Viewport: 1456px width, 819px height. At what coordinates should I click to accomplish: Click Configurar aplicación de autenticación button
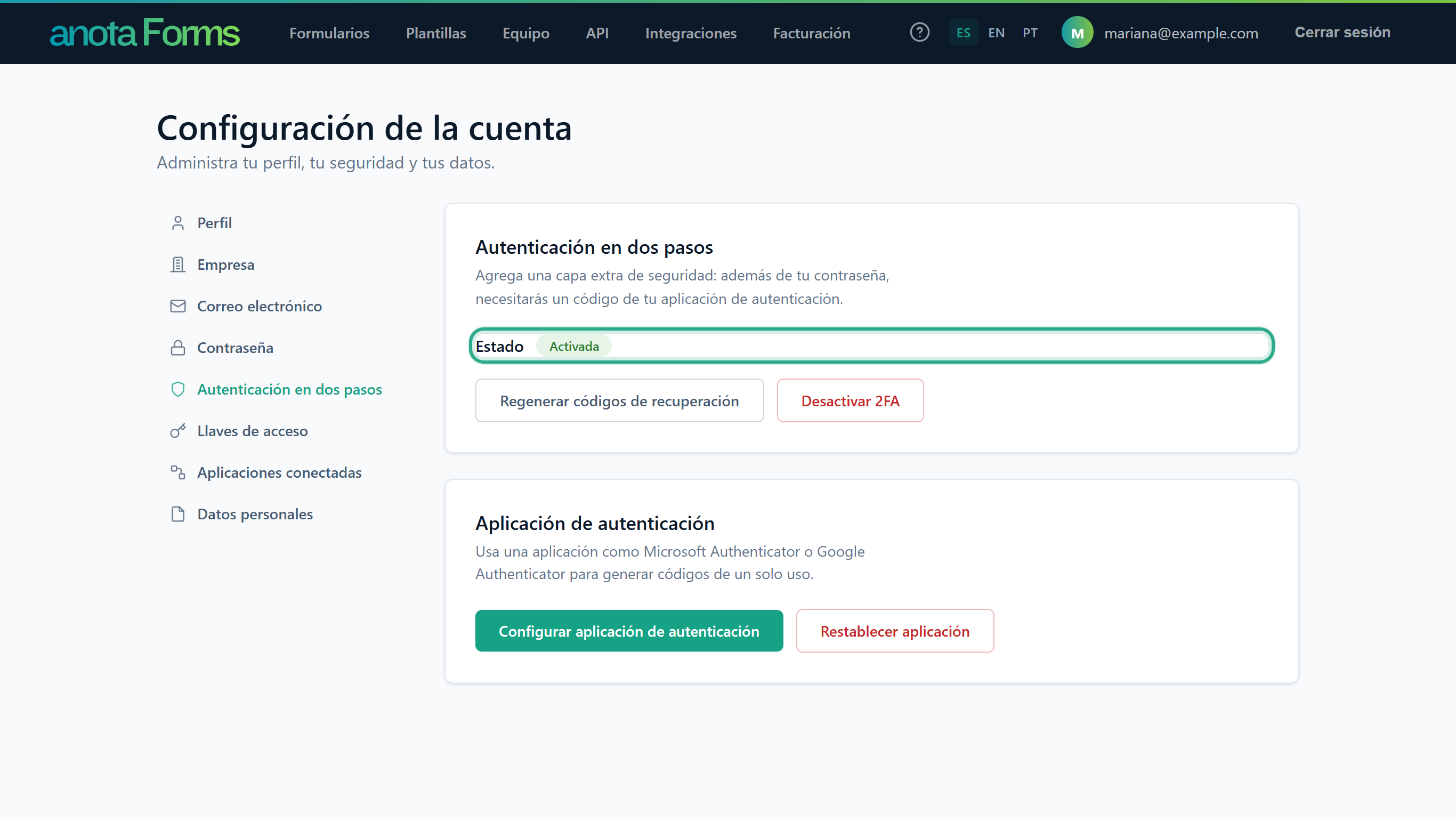[x=629, y=631]
